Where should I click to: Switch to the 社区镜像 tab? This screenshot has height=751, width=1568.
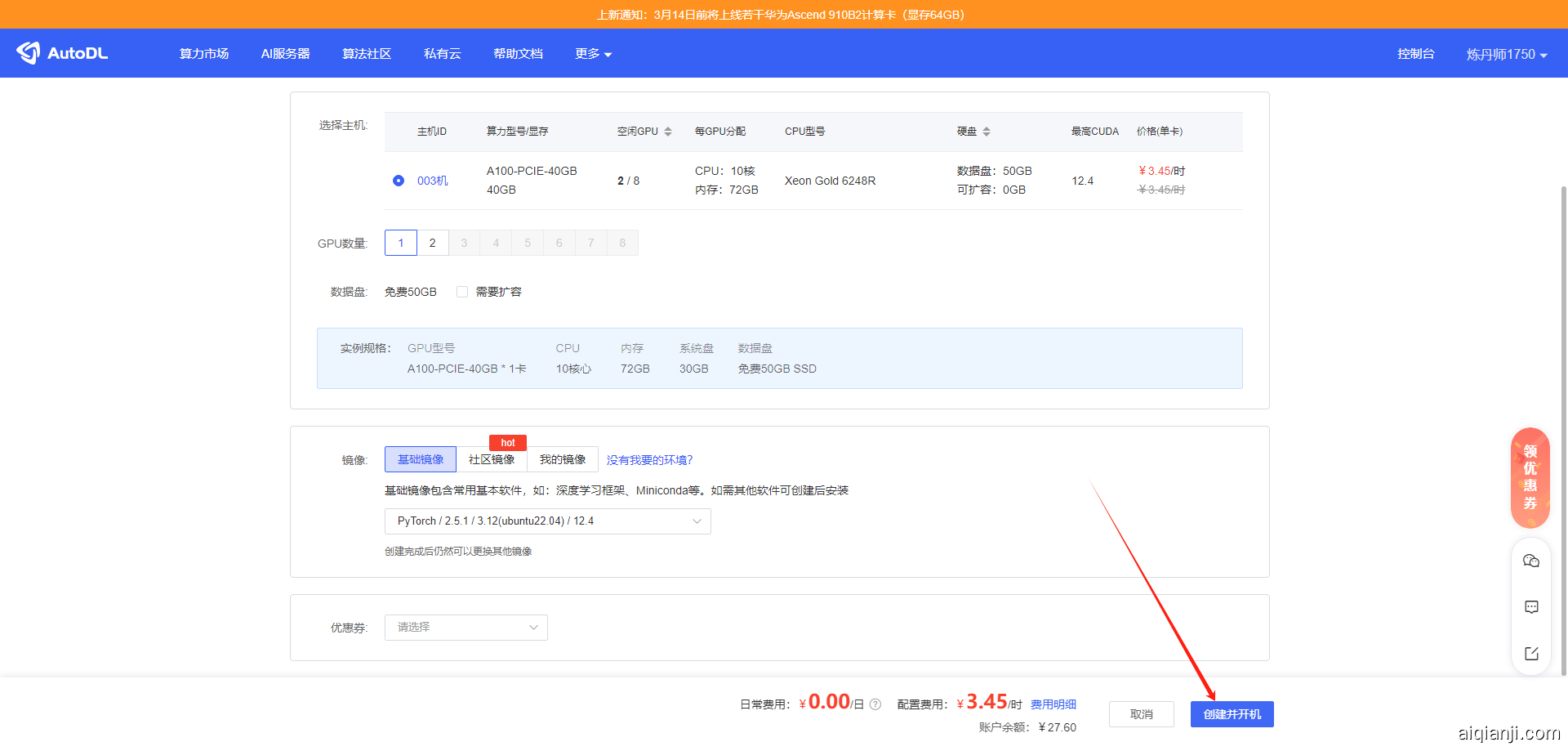pyautogui.click(x=492, y=459)
